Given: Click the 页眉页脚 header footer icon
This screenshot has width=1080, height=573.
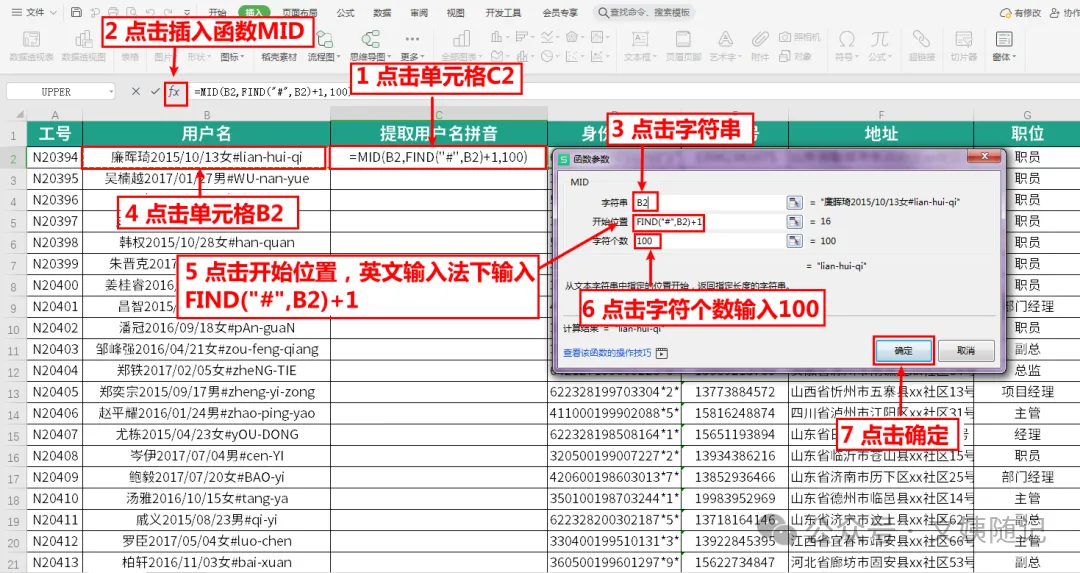Looking at the screenshot, I should pos(683,45).
